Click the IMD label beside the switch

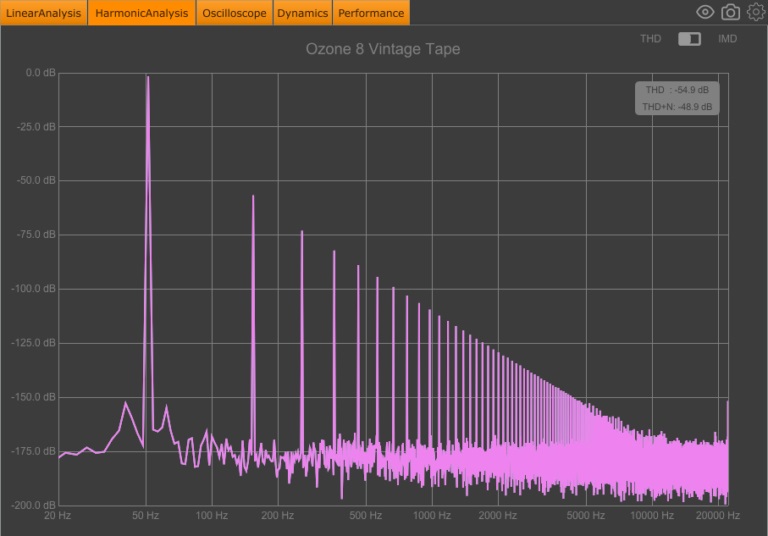tap(727, 39)
